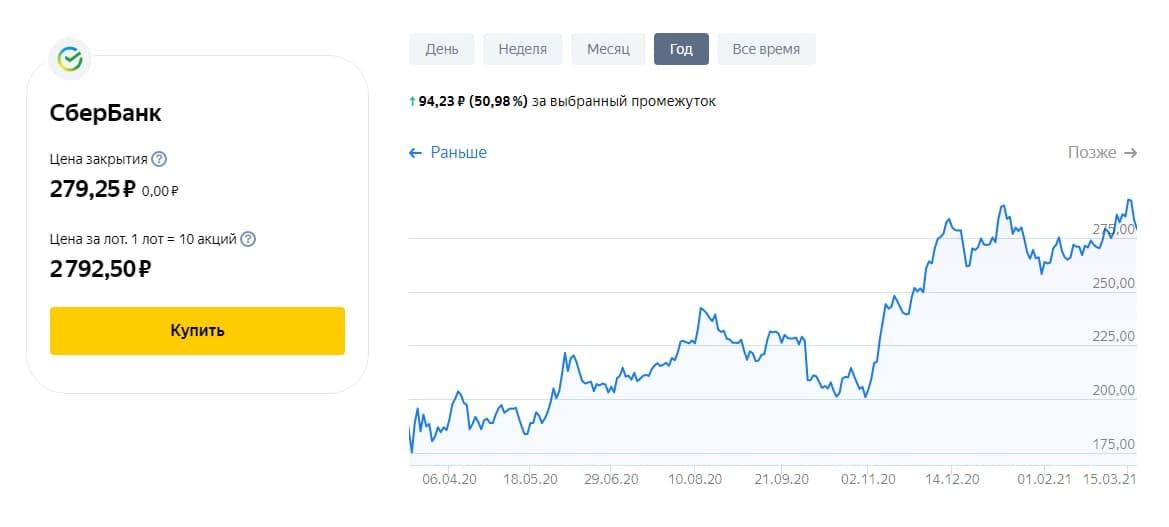Select the День period tab
This screenshot has width=1169, height=527.
[x=442, y=49]
